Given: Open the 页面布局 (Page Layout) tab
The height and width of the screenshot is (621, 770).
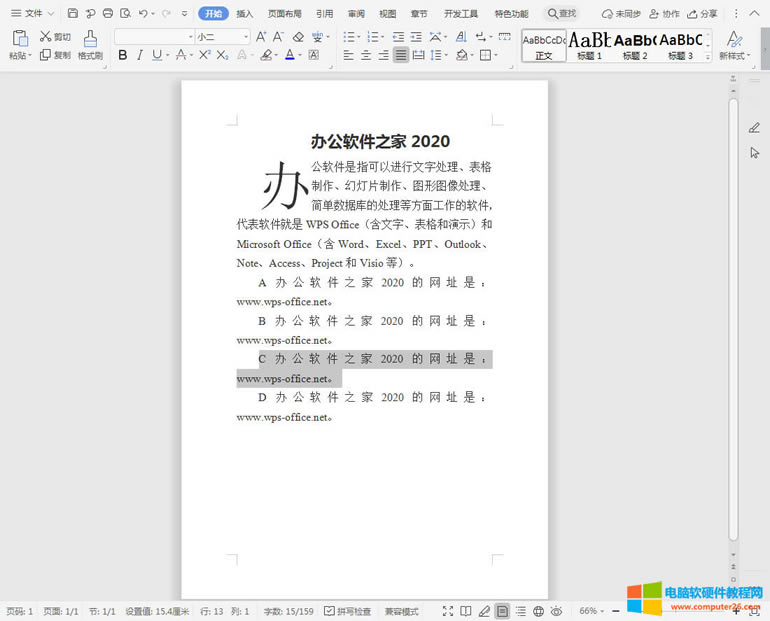Looking at the screenshot, I should click(x=284, y=14).
